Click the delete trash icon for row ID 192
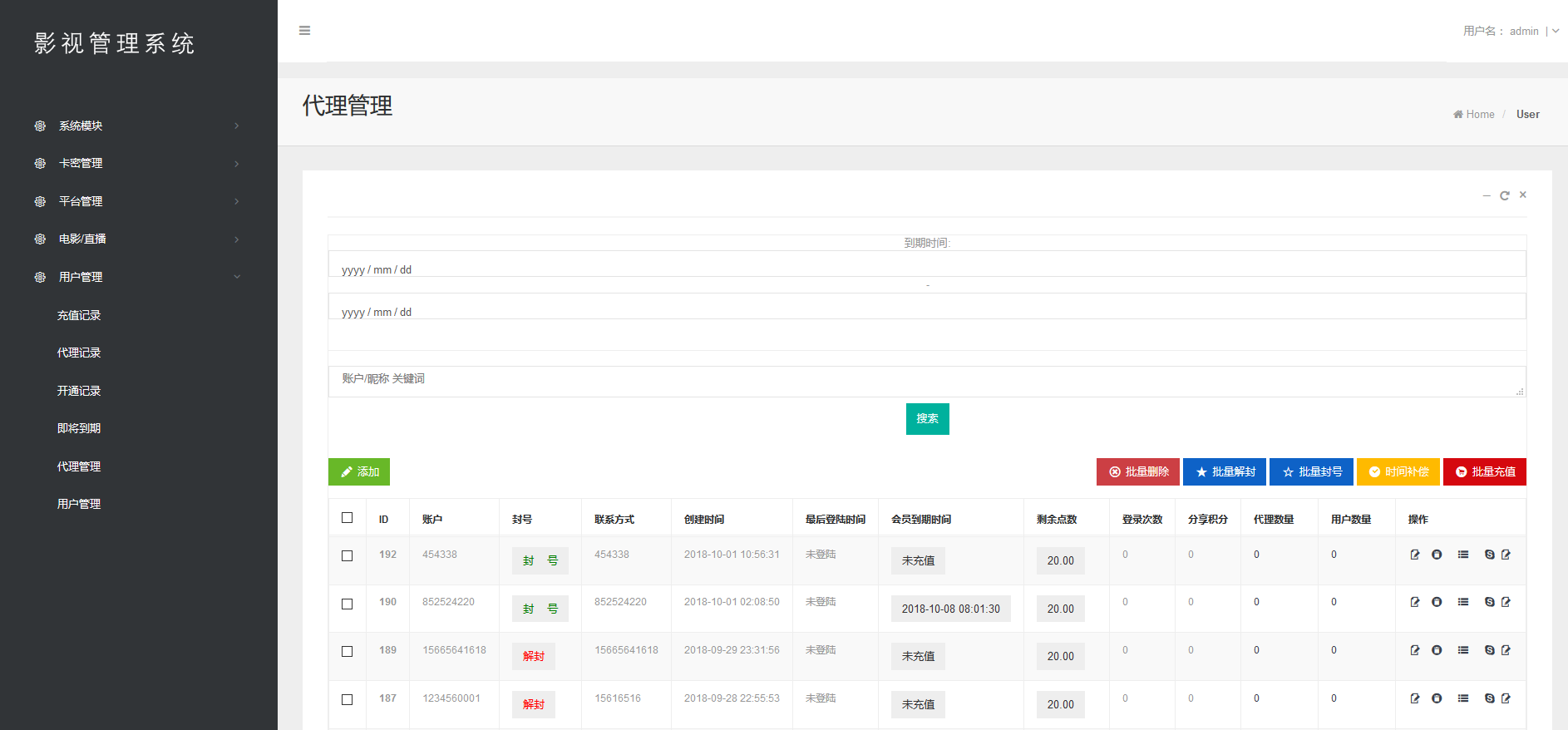1568x730 pixels. coord(1437,555)
